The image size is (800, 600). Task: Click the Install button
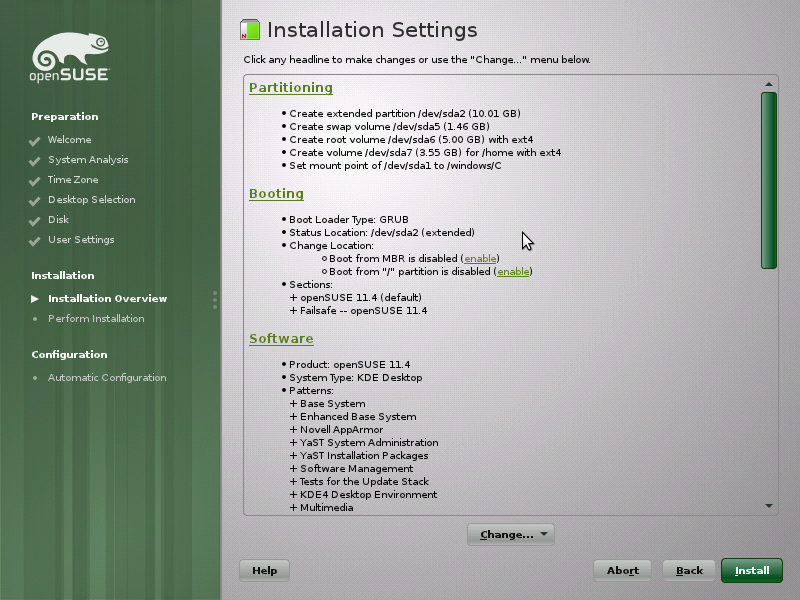pyautogui.click(x=751, y=570)
